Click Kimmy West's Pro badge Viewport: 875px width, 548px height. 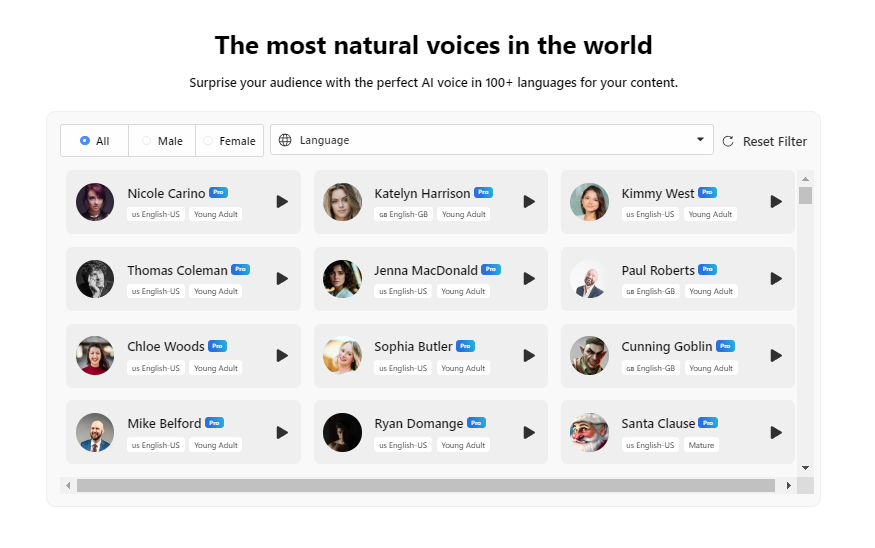coord(707,193)
